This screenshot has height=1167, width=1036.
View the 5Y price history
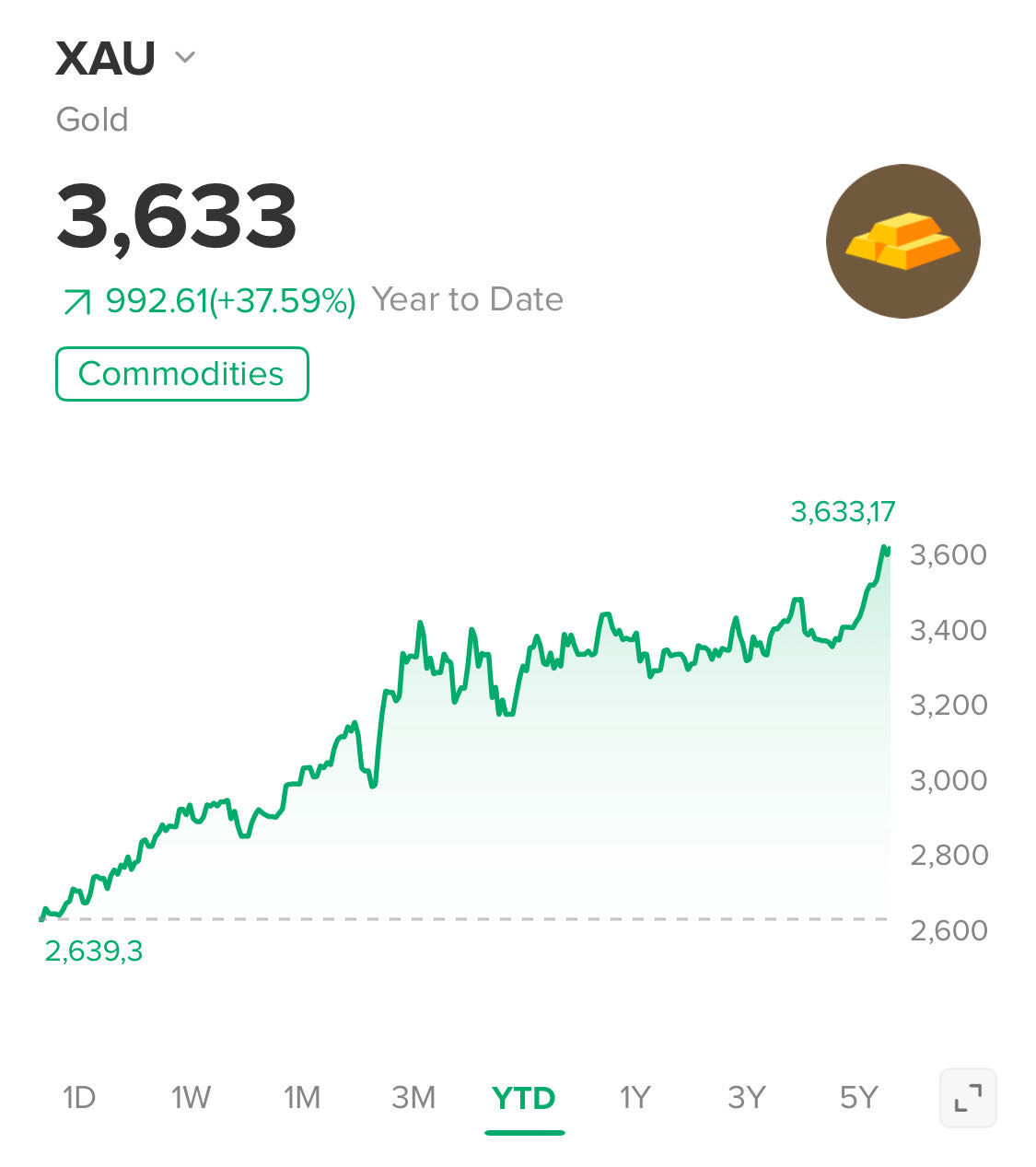pos(858,1097)
